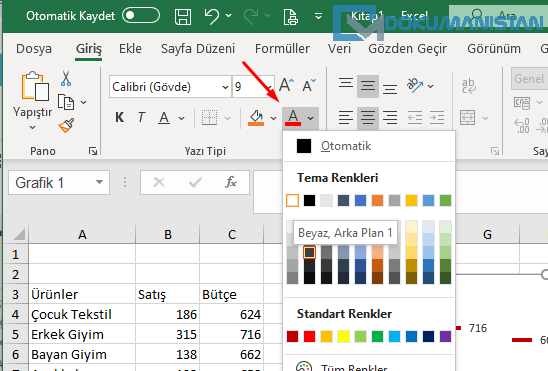Viewport: 548px width, 371px height.
Task: Open underline style dropdown arrow
Action: pyautogui.click(x=181, y=118)
